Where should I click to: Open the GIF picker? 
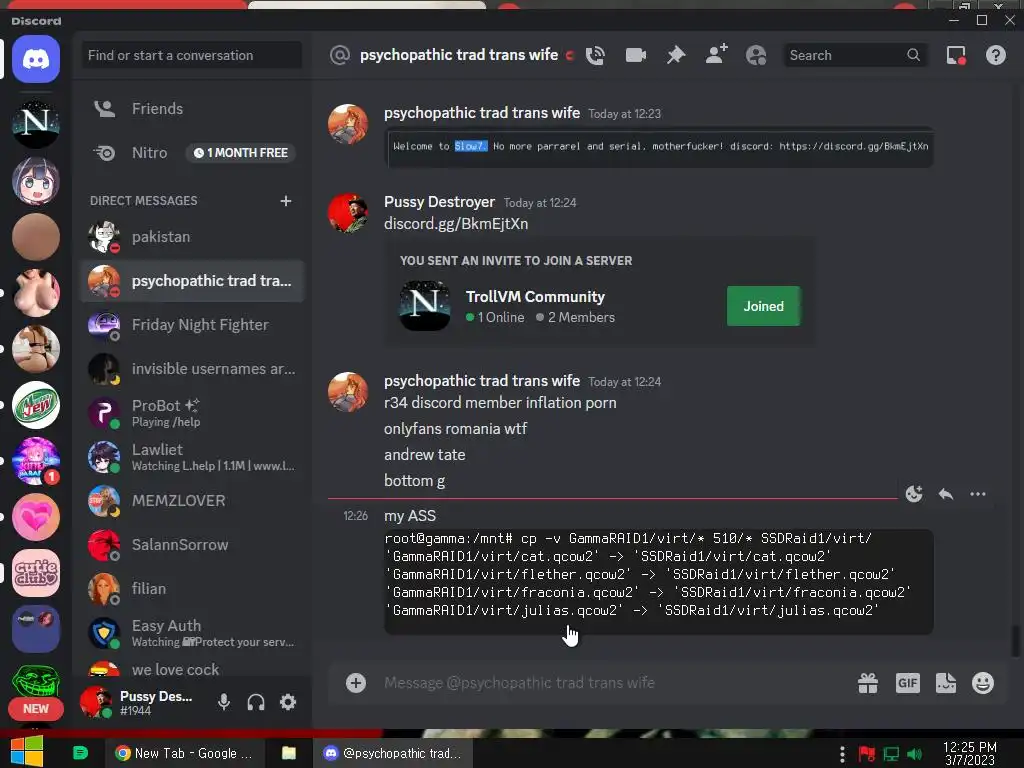tap(908, 683)
